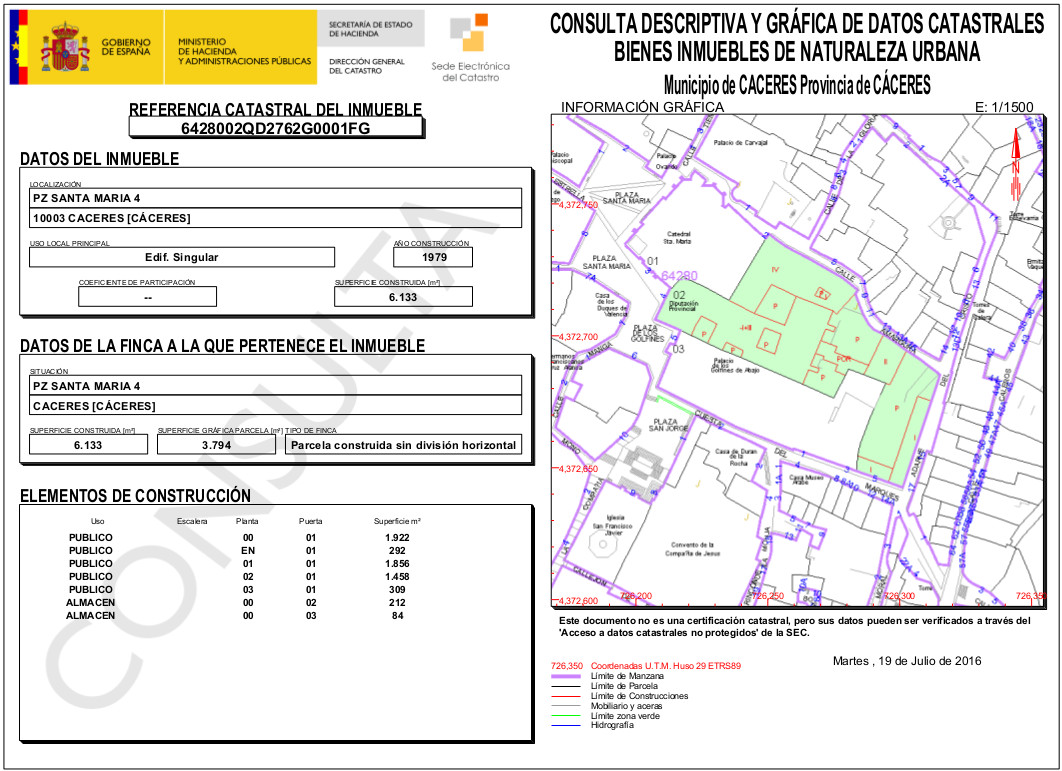
Task: Select the Año Construcción 1979 field
Action: pos(433,257)
